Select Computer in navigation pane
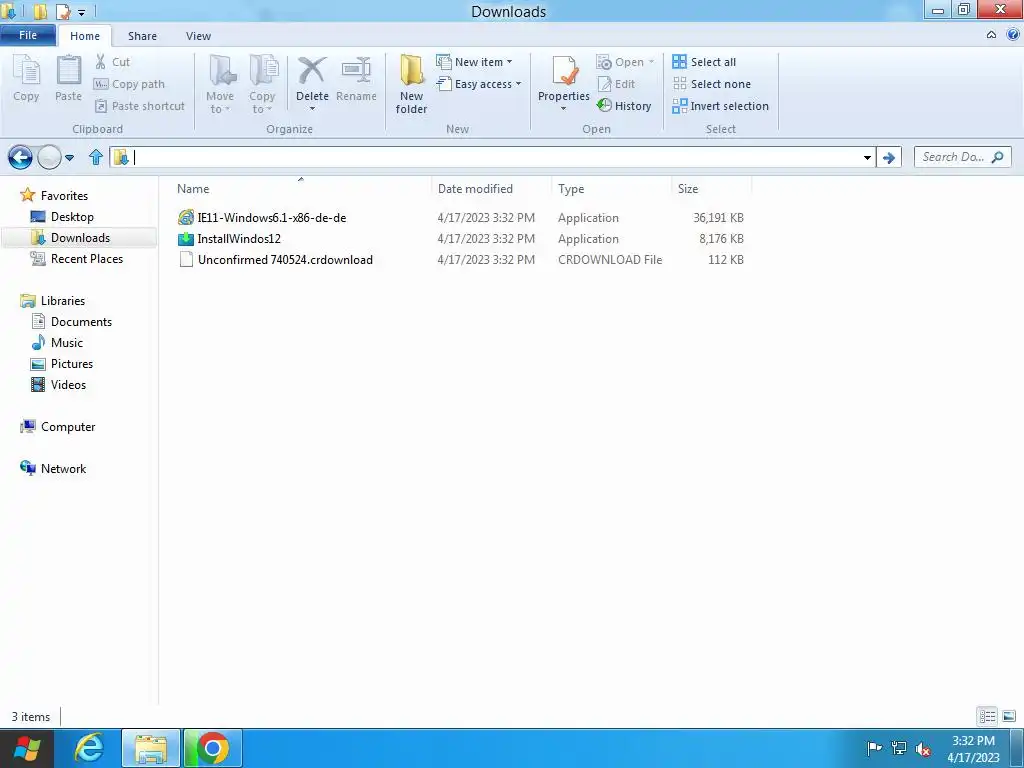Screen dimensions: 1024x768 point(68,426)
